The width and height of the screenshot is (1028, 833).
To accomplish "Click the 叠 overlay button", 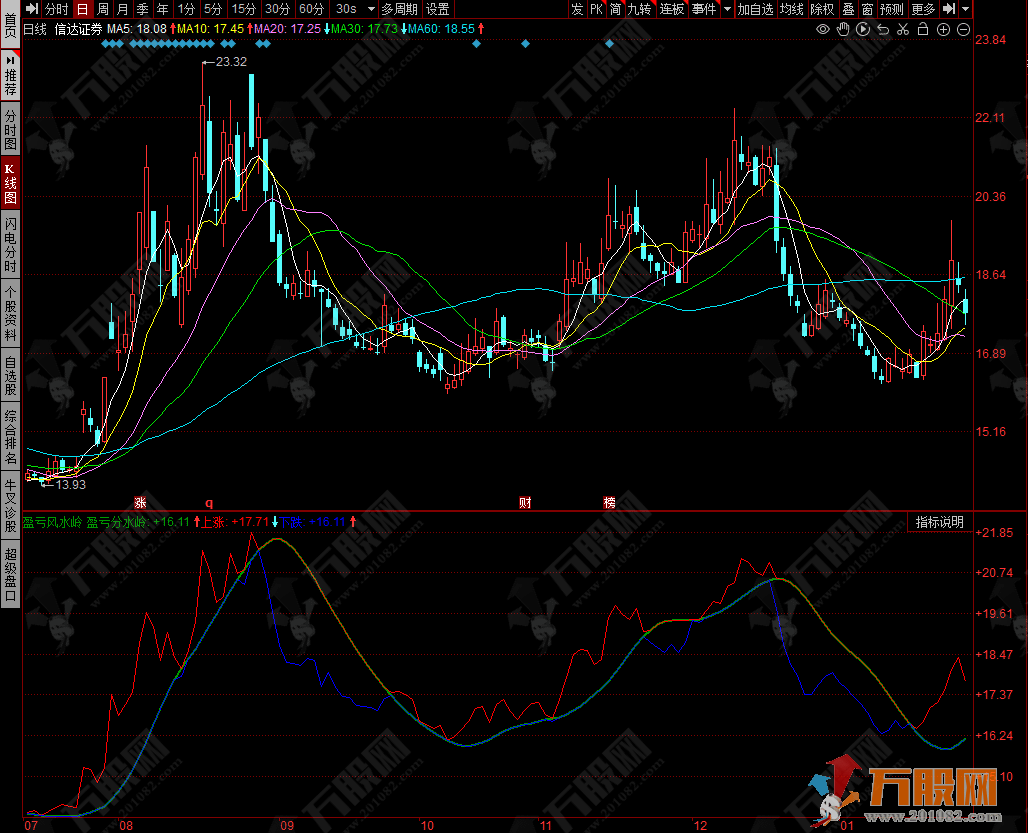I will pyautogui.click(x=848, y=9).
